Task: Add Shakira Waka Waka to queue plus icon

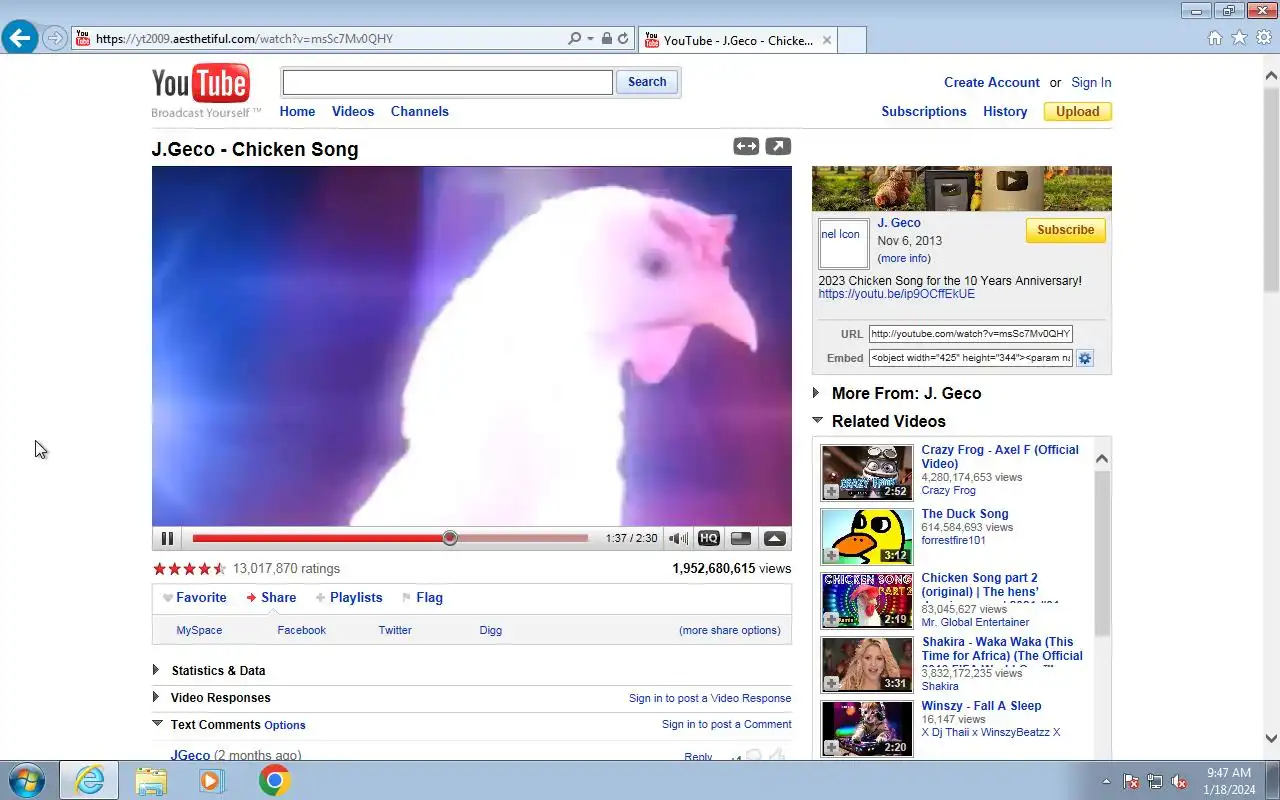Action: coord(831,683)
